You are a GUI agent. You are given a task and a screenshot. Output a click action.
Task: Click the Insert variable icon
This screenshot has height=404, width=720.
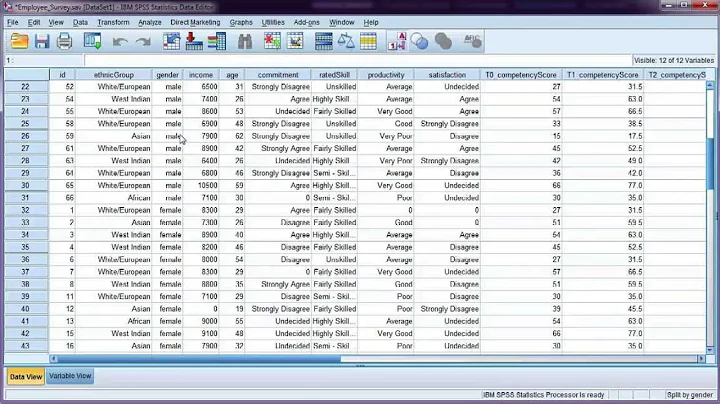[x=295, y=41]
